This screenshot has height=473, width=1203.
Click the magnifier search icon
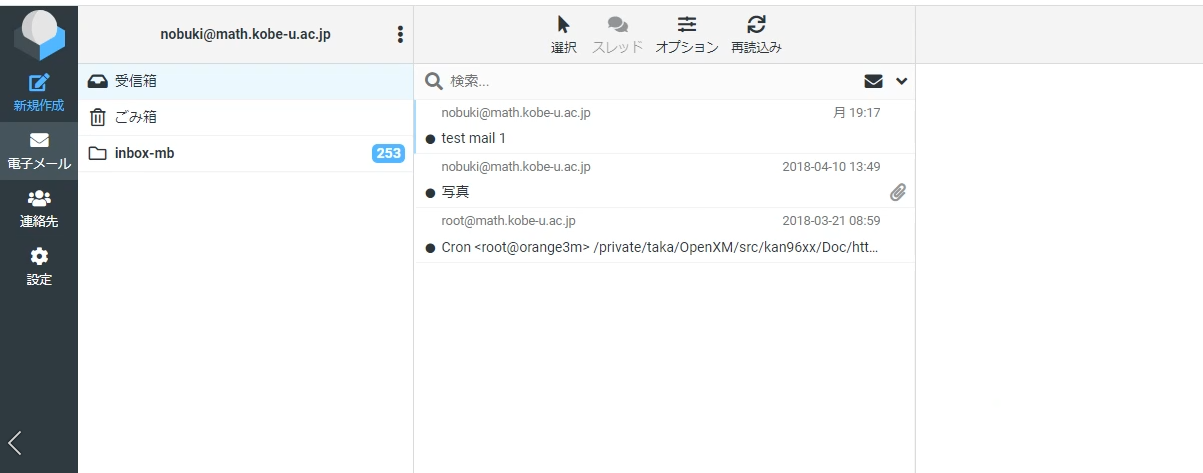(434, 81)
